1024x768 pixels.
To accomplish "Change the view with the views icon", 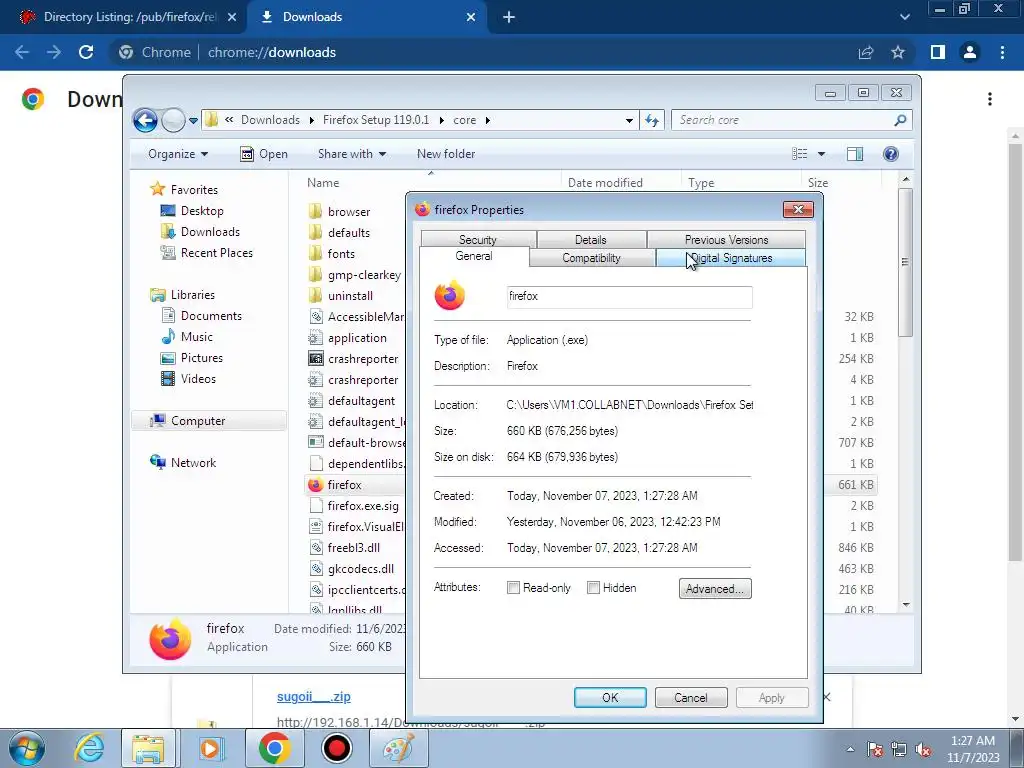I will tap(800, 153).
